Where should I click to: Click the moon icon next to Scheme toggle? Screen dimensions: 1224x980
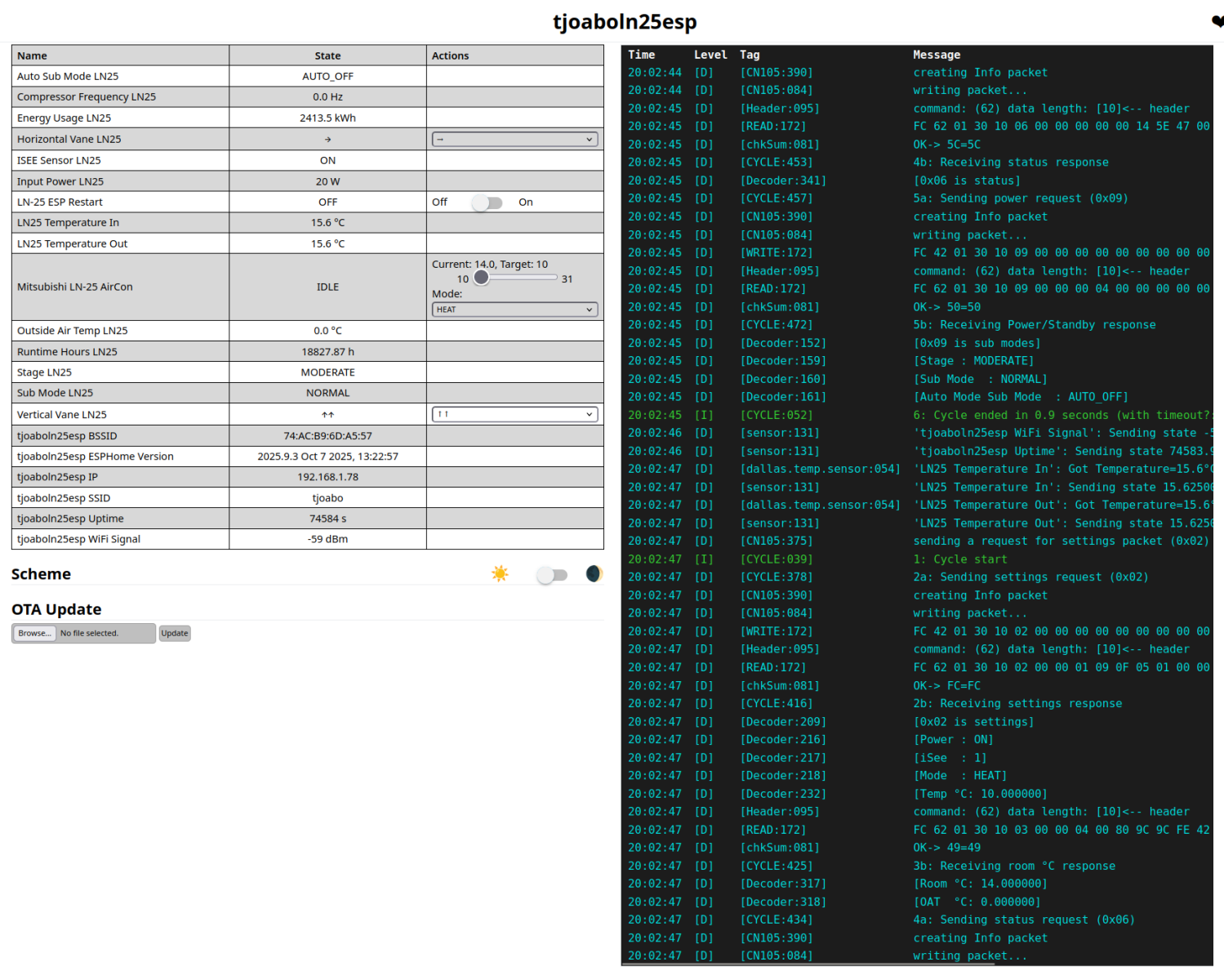594,573
